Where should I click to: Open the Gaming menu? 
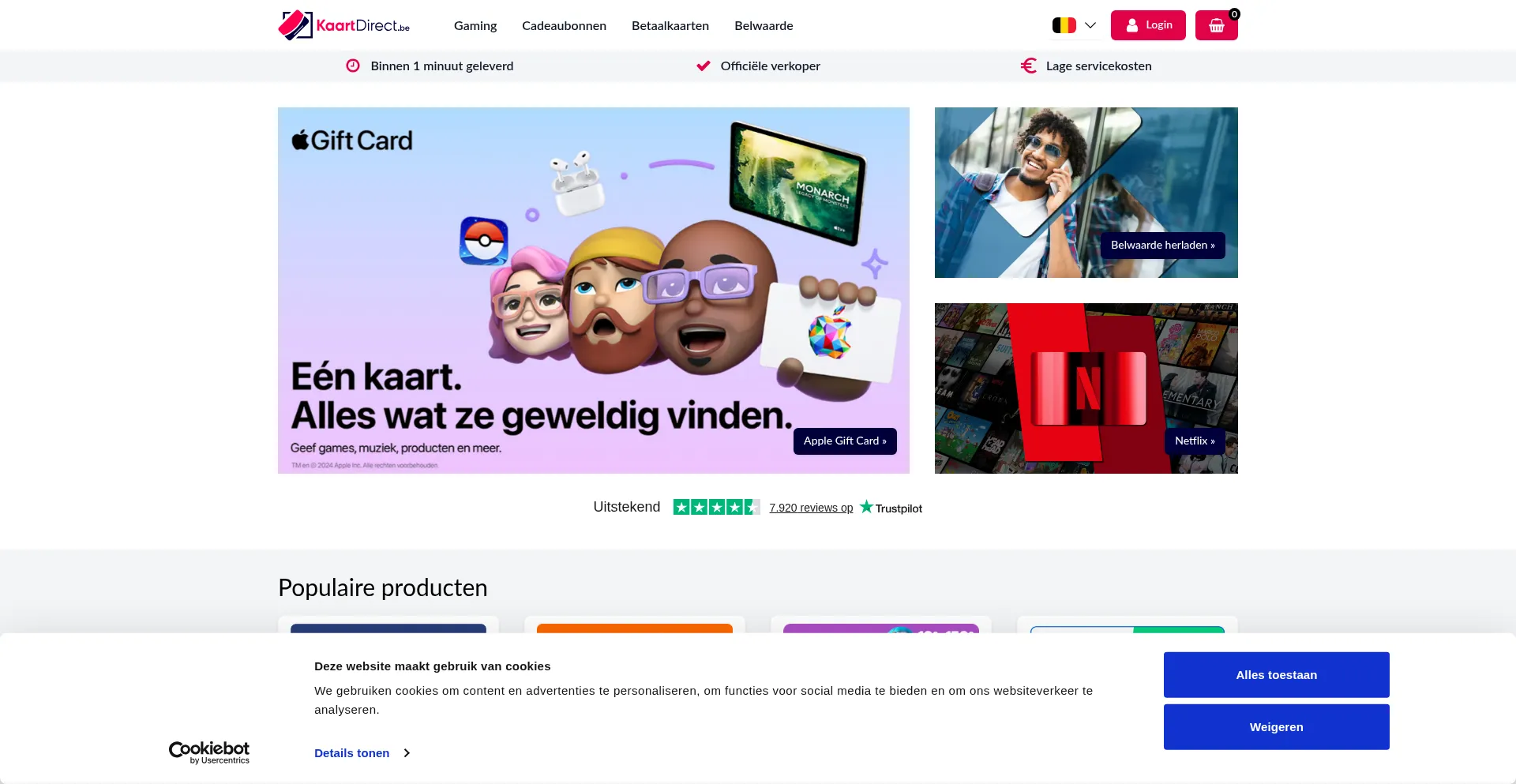tap(475, 25)
